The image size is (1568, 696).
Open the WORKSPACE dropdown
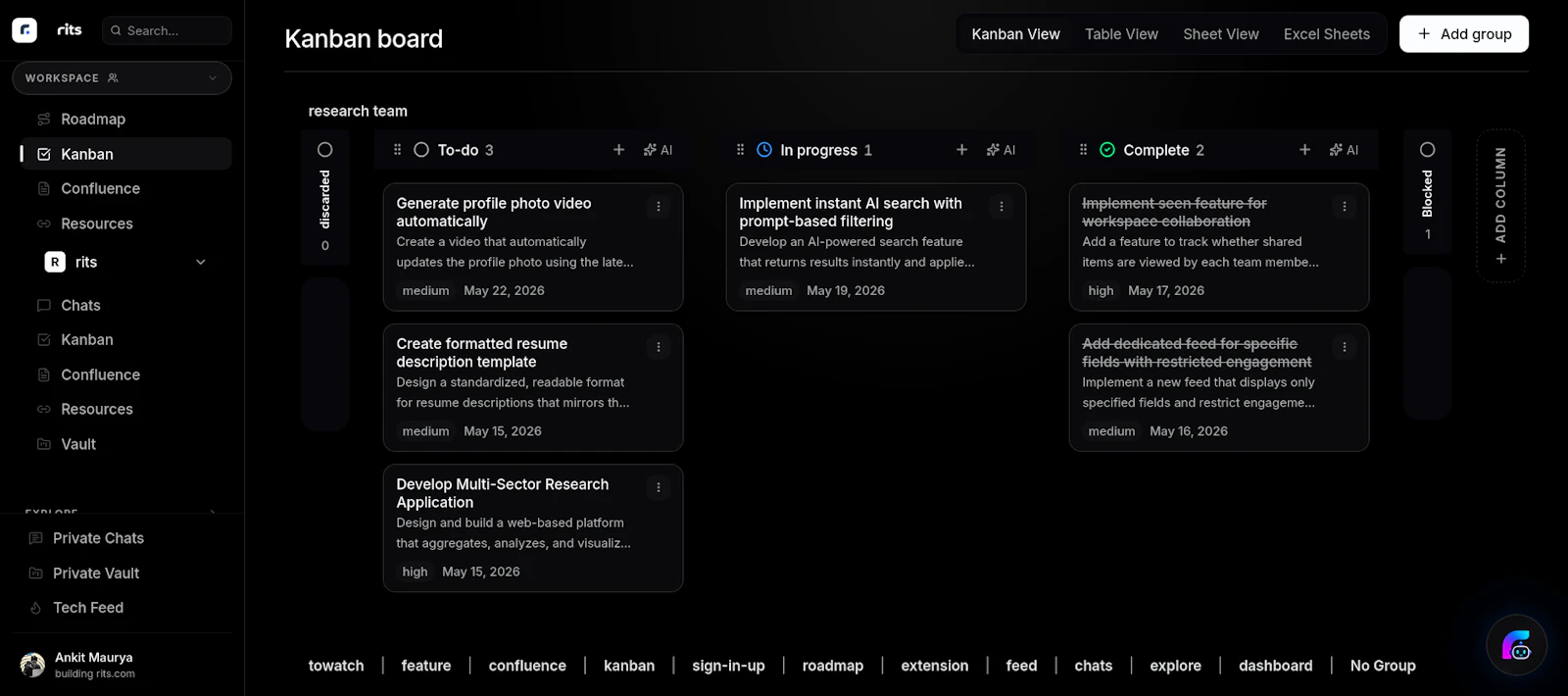pyautogui.click(x=122, y=78)
